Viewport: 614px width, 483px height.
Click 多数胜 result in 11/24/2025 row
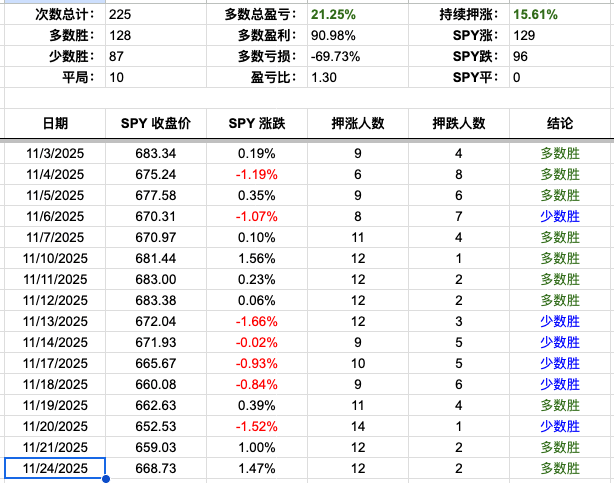[560, 468]
